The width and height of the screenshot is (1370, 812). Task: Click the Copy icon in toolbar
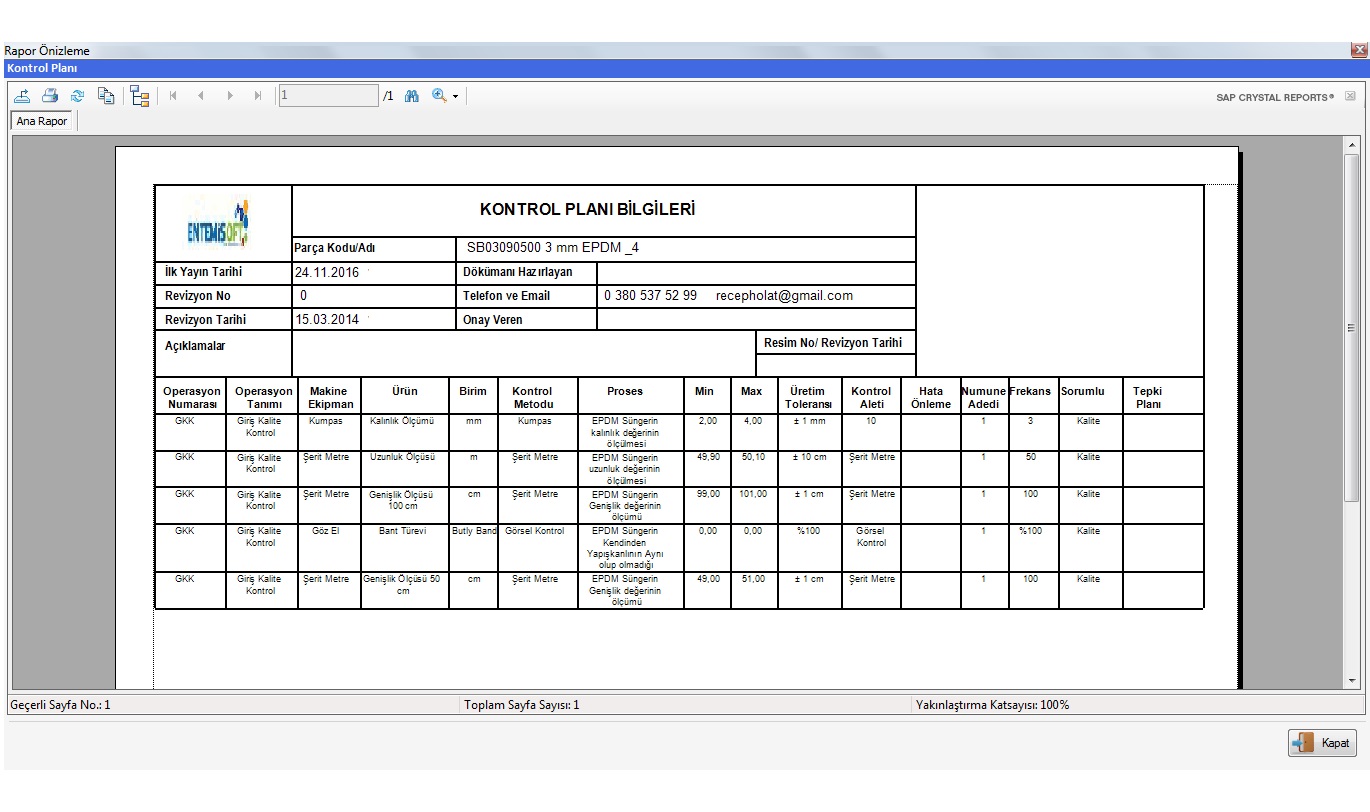pos(106,96)
